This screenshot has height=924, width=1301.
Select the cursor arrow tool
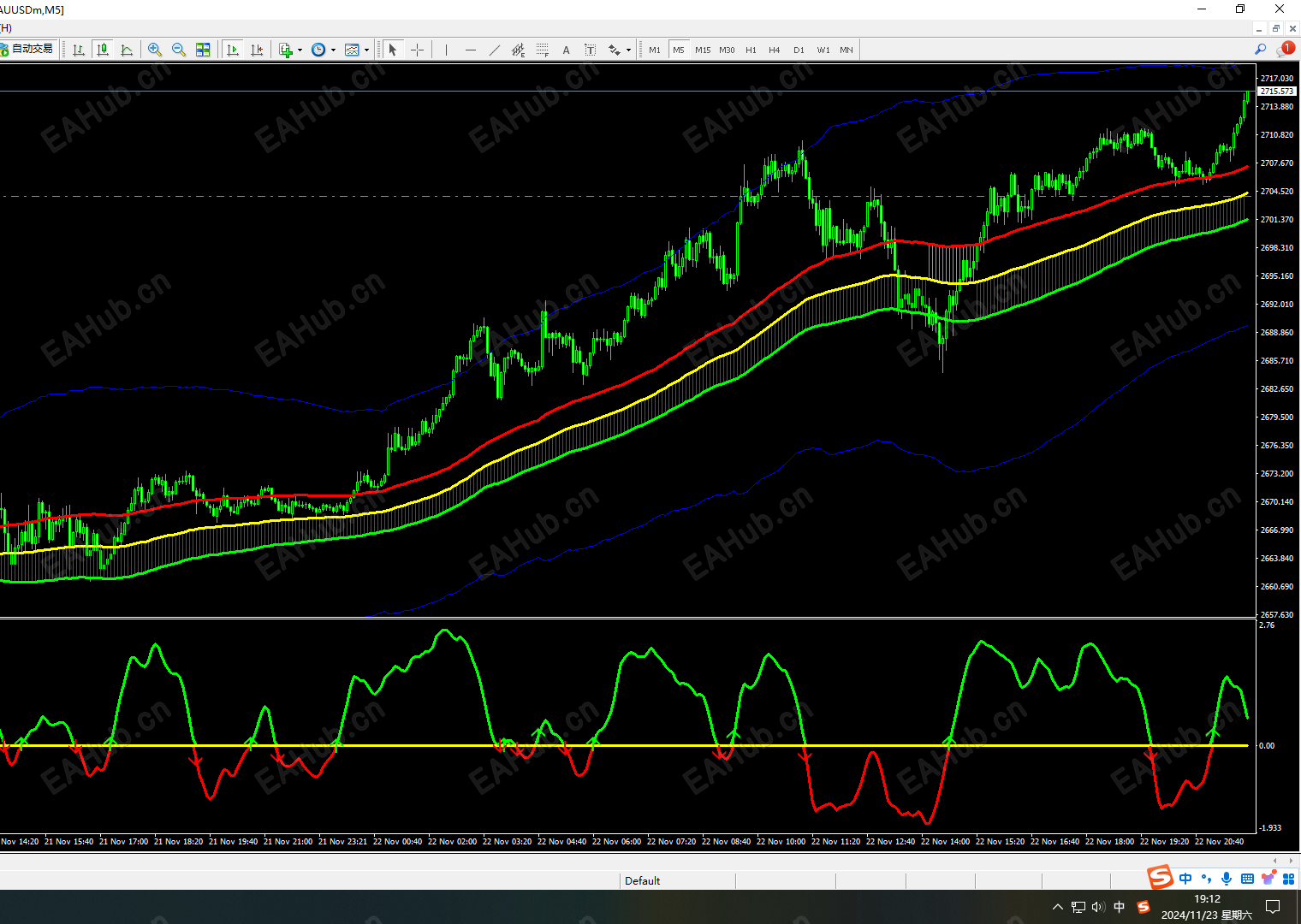tap(393, 50)
